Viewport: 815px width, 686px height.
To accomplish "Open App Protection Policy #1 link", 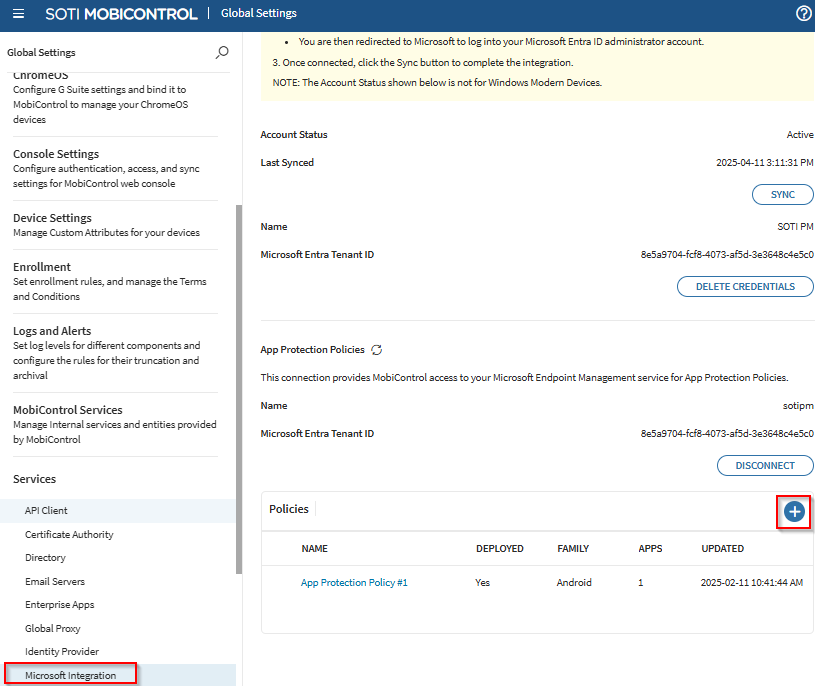I will 354,582.
